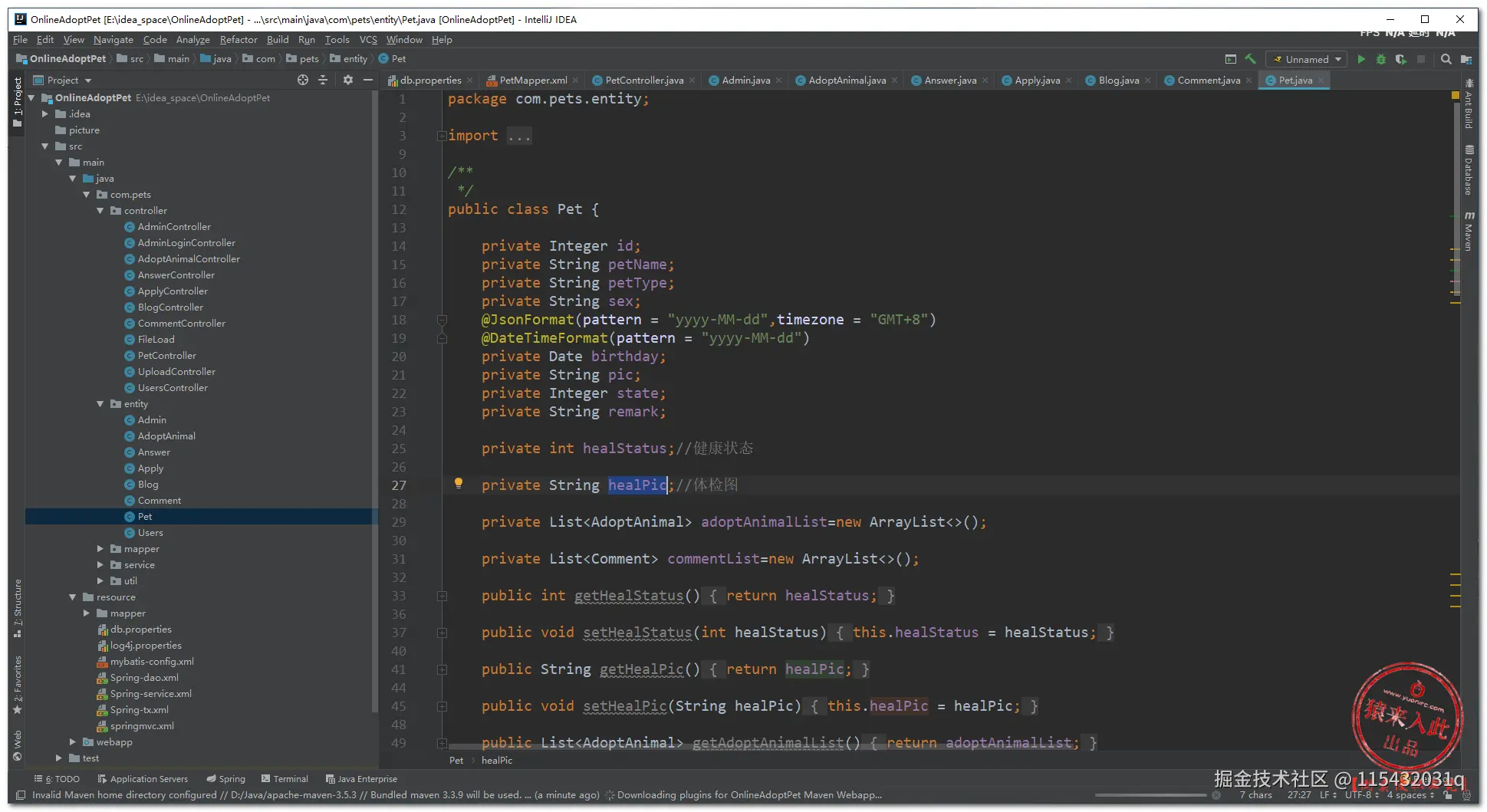Open the Unnamed run configuration dropdown
Image resolution: width=1487 pixels, height=812 pixels.
point(1308,59)
